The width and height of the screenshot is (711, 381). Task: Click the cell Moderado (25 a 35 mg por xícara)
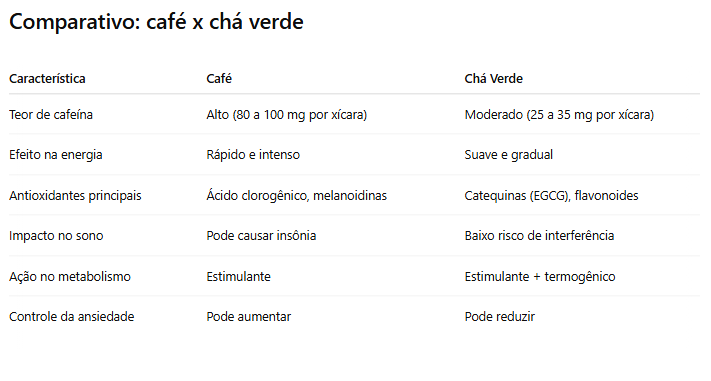559,115
